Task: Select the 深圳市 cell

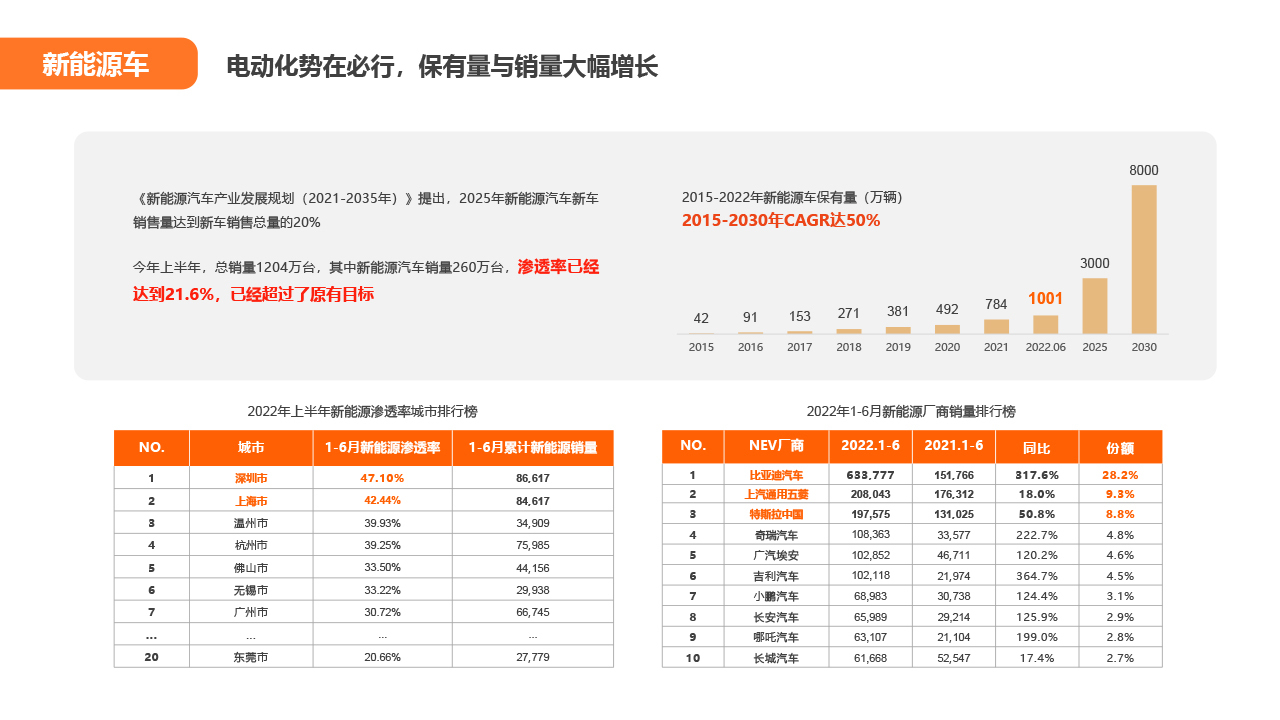Action: [x=251, y=478]
